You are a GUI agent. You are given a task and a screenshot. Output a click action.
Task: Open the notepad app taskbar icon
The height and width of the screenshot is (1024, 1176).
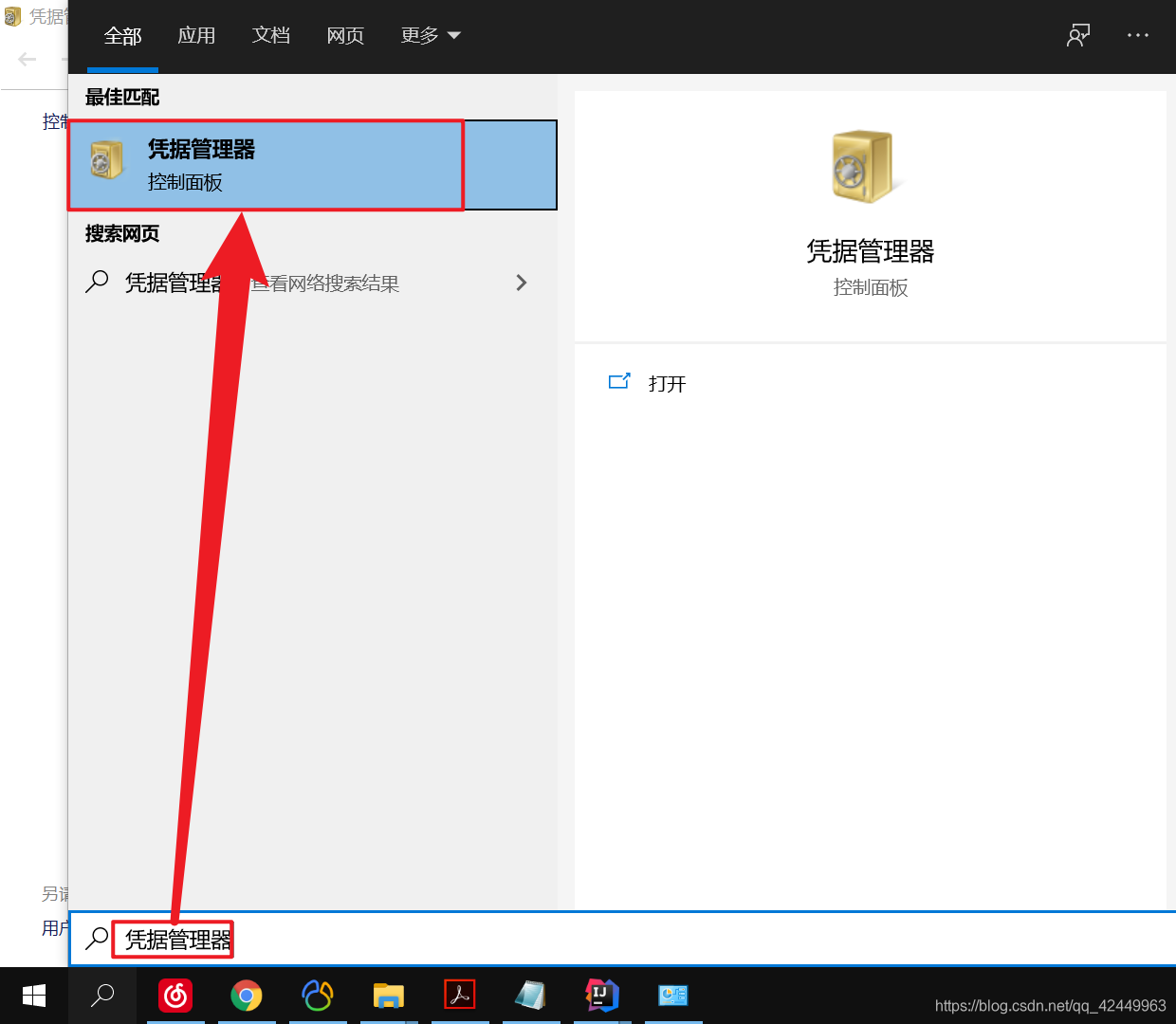[x=531, y=996]
